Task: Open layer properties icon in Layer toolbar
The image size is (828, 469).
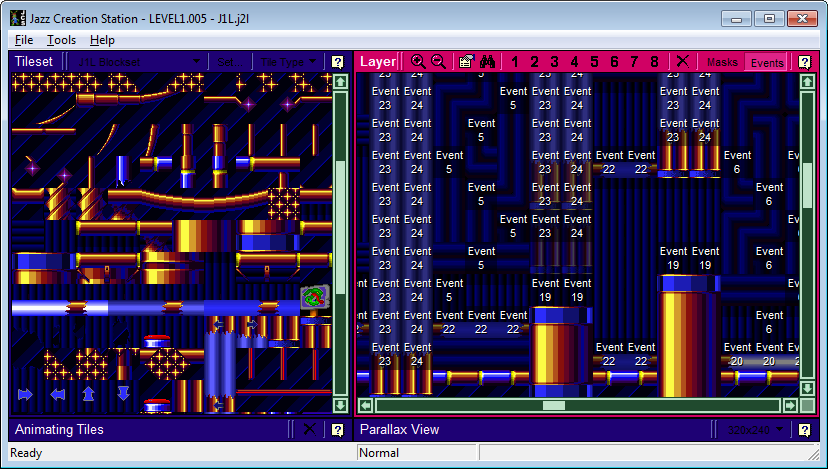Action: tap(466, 61)
